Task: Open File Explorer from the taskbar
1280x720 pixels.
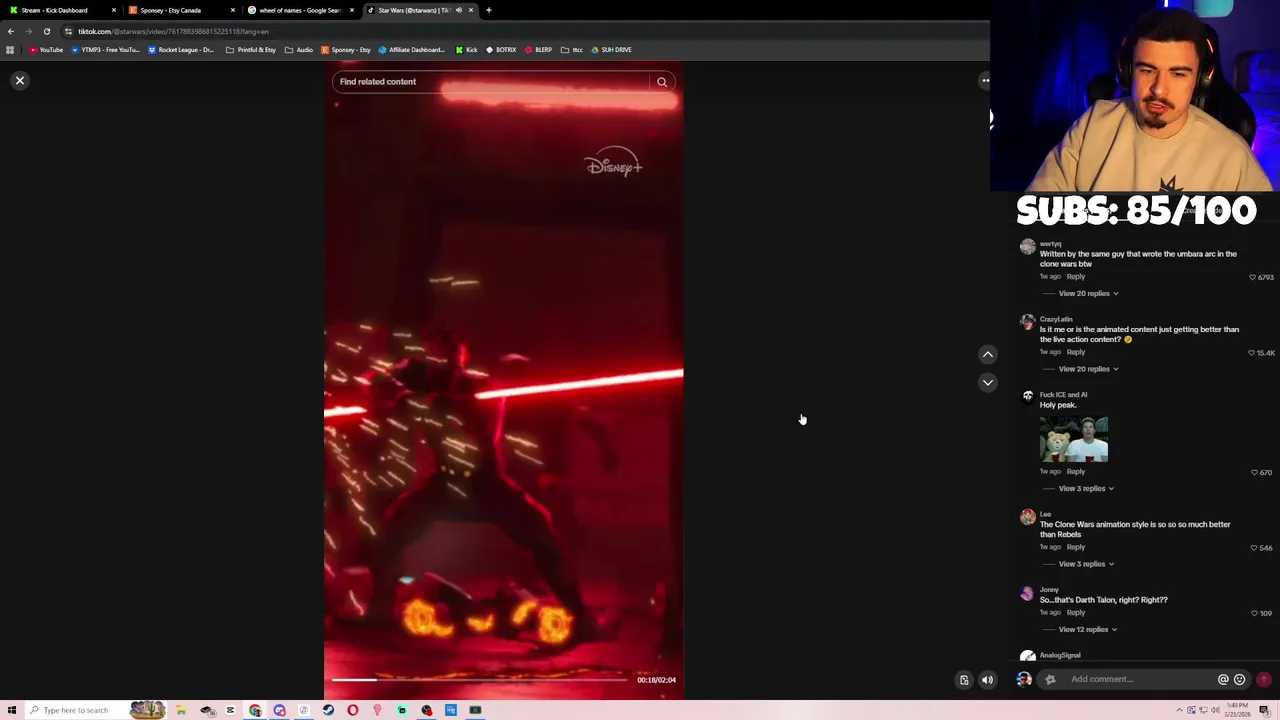Action: coord(181,710)
